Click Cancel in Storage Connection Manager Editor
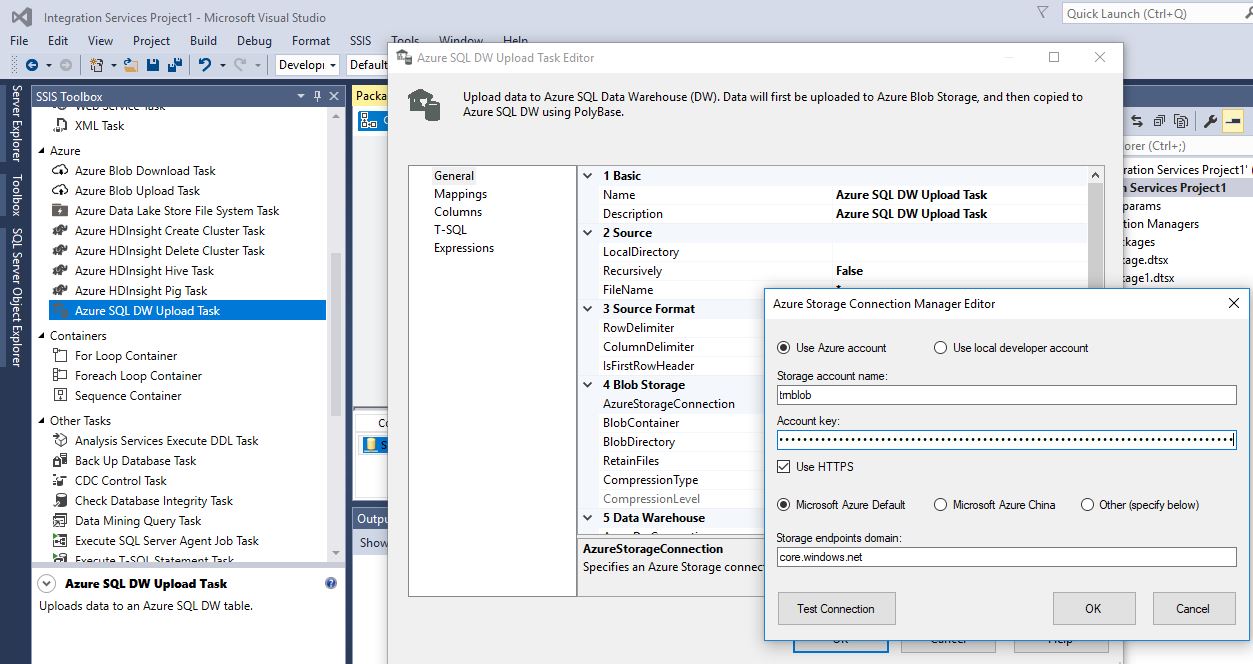Screen dimensions: 1253x664 tap(1192, 608)
